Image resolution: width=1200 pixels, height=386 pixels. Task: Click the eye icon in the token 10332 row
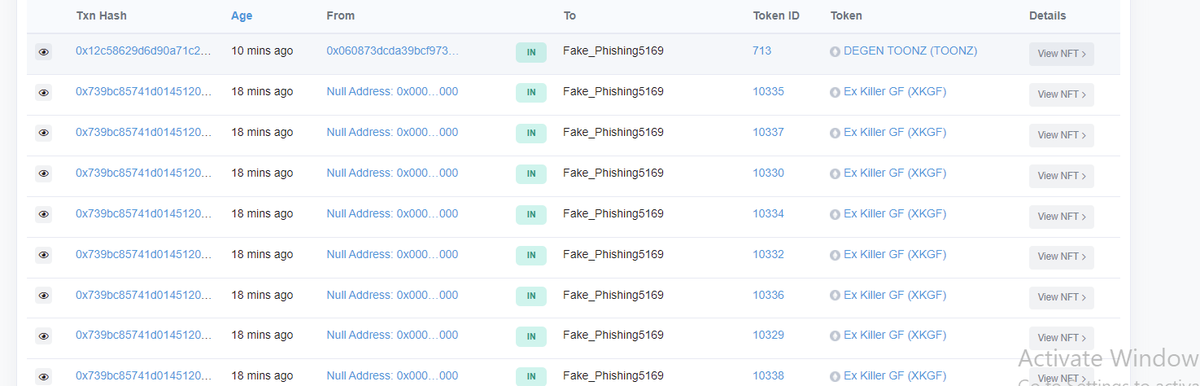tap(44, 255)
